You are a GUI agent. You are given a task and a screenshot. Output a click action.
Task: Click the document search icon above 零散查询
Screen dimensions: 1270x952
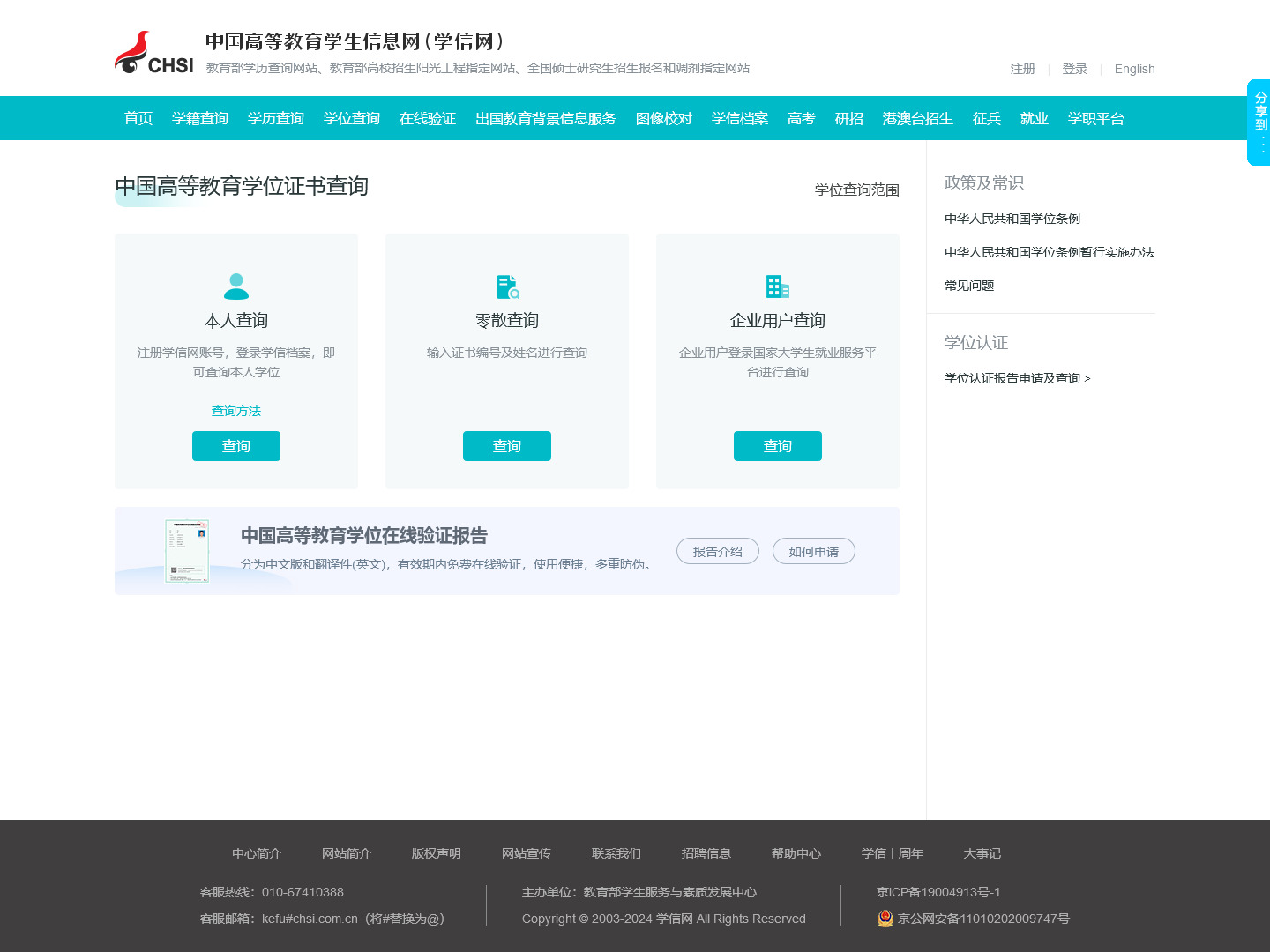(507, 286)
